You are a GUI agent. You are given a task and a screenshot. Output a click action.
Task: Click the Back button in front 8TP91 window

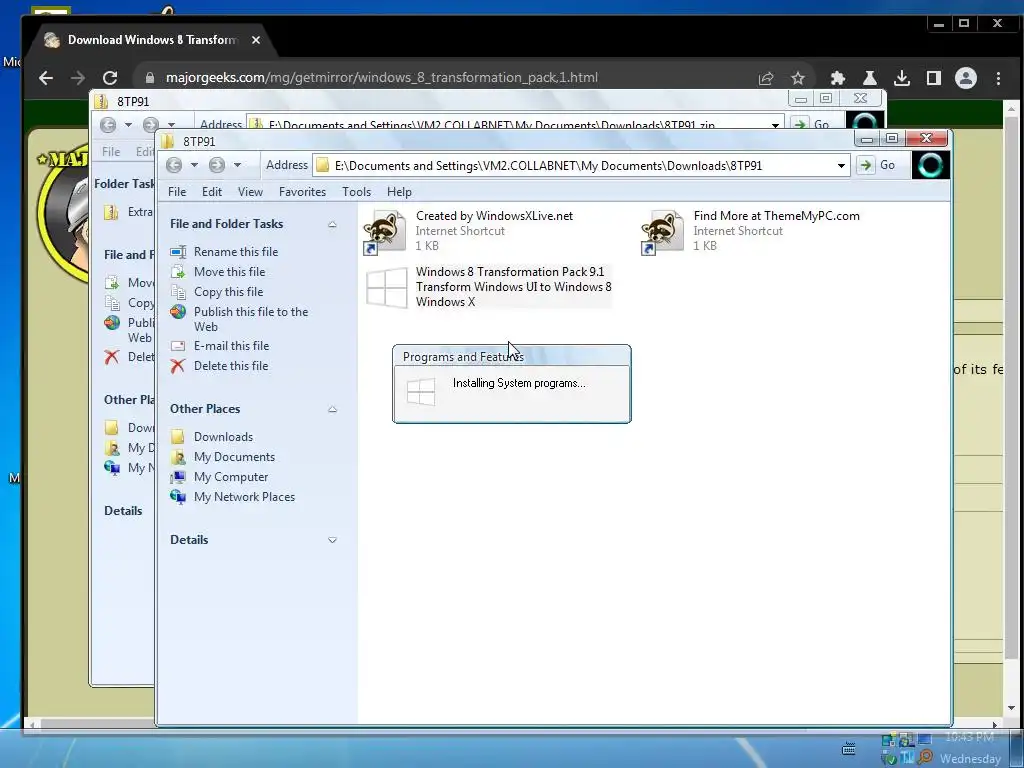pos(174,165)
